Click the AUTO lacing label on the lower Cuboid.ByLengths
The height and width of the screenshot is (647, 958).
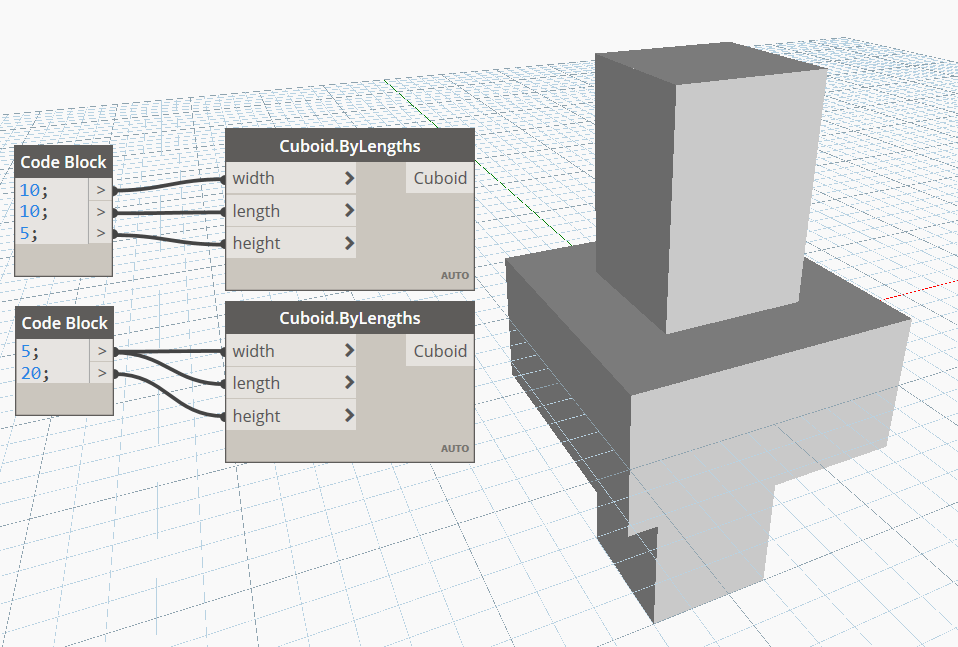coord(455,448)
